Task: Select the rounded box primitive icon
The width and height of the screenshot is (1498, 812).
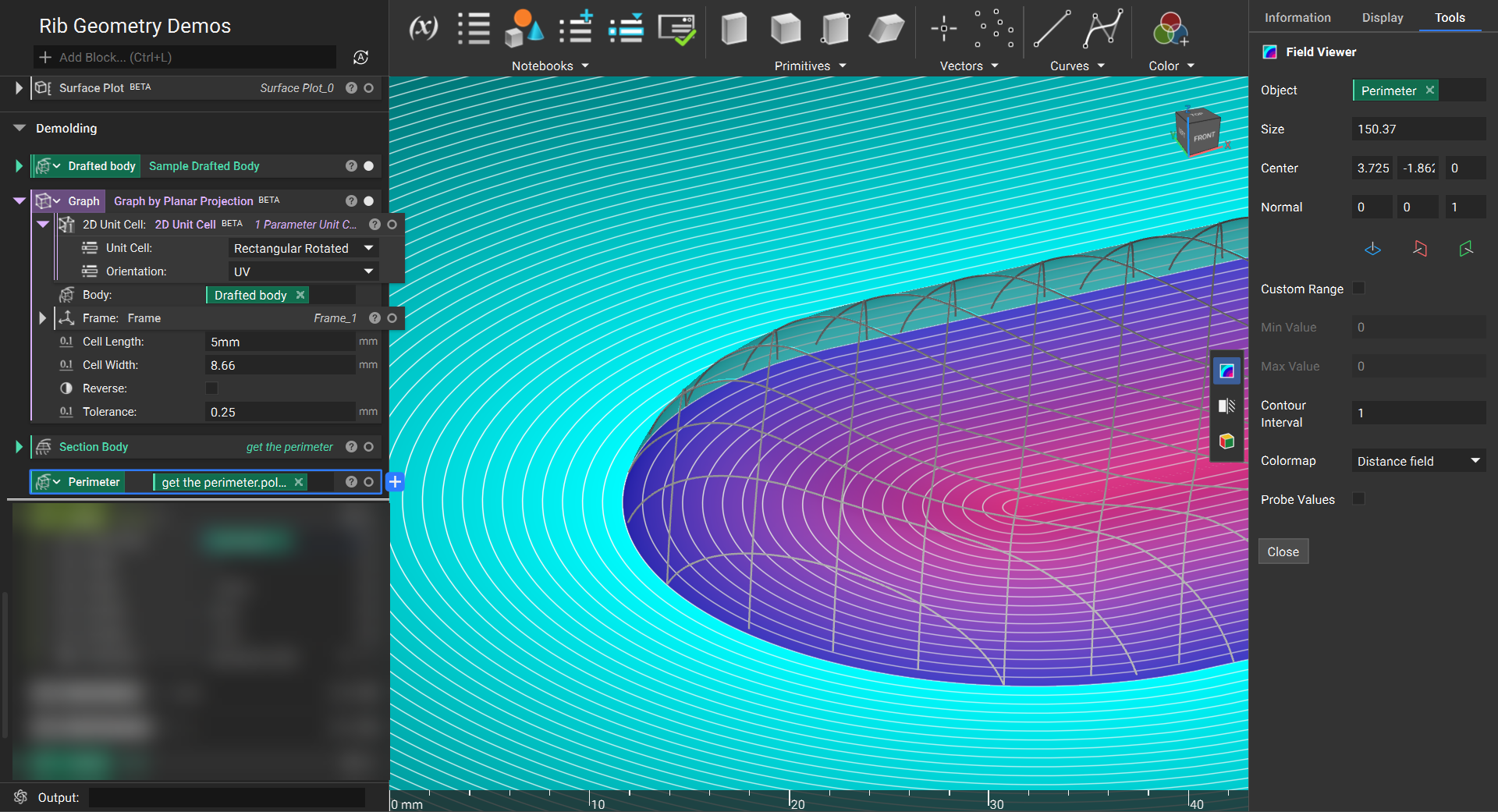Action: point(836,29)
